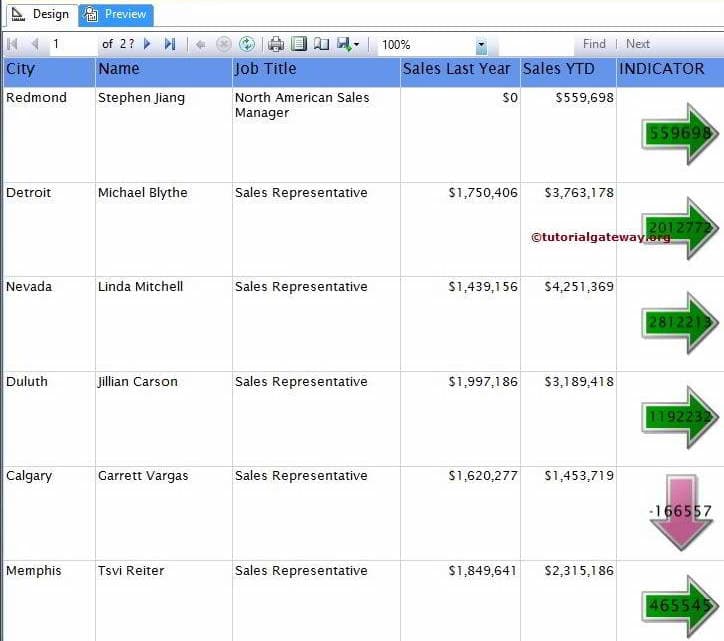
Task: Select the Detroit city cell
Action: click(x=49, y=230)
